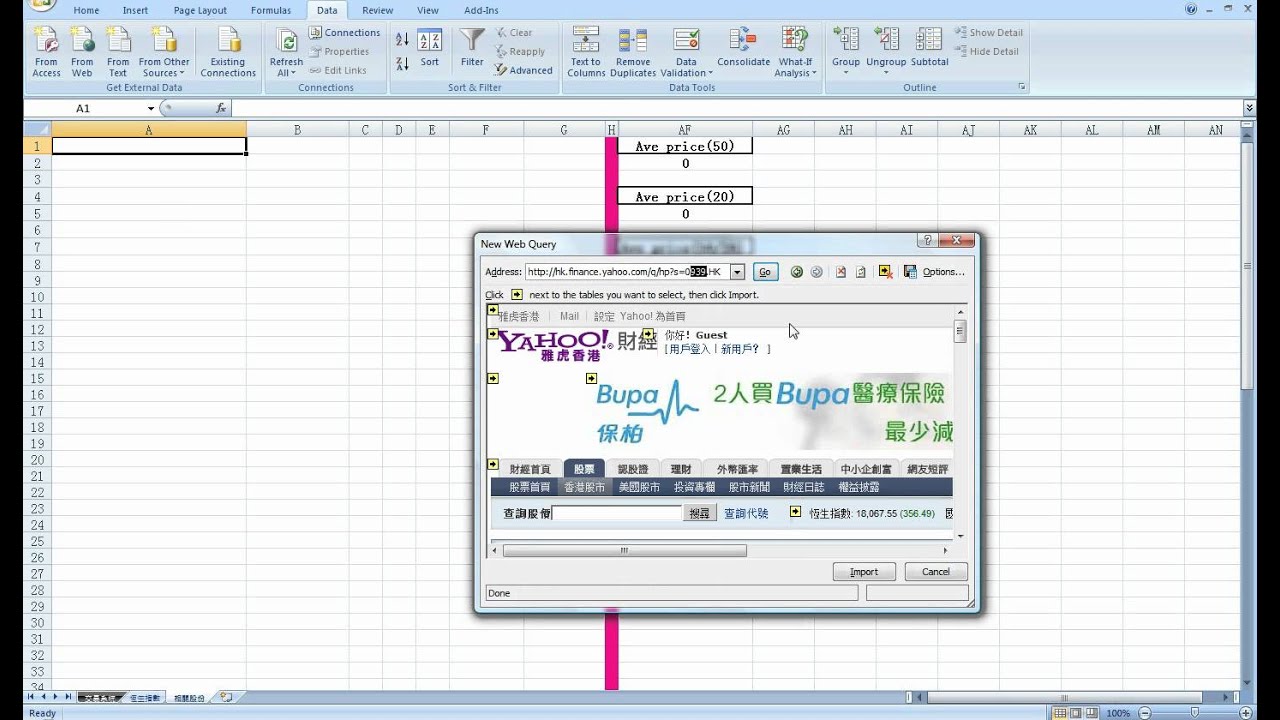Switch to the Insert ribbon tab
The image size is (1280, 720).
(x=135, y=10)
